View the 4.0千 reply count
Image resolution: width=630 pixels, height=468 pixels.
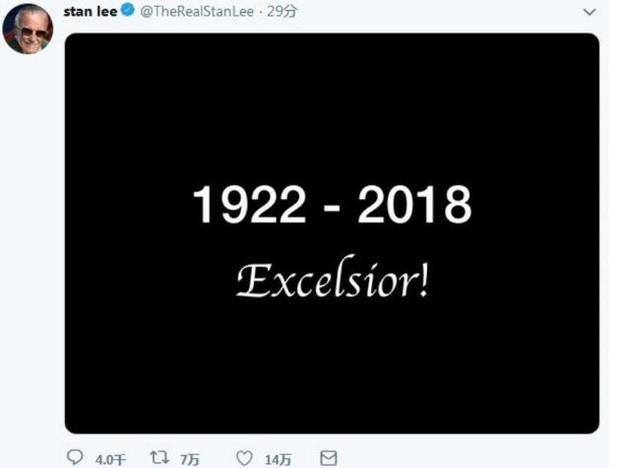110,459
